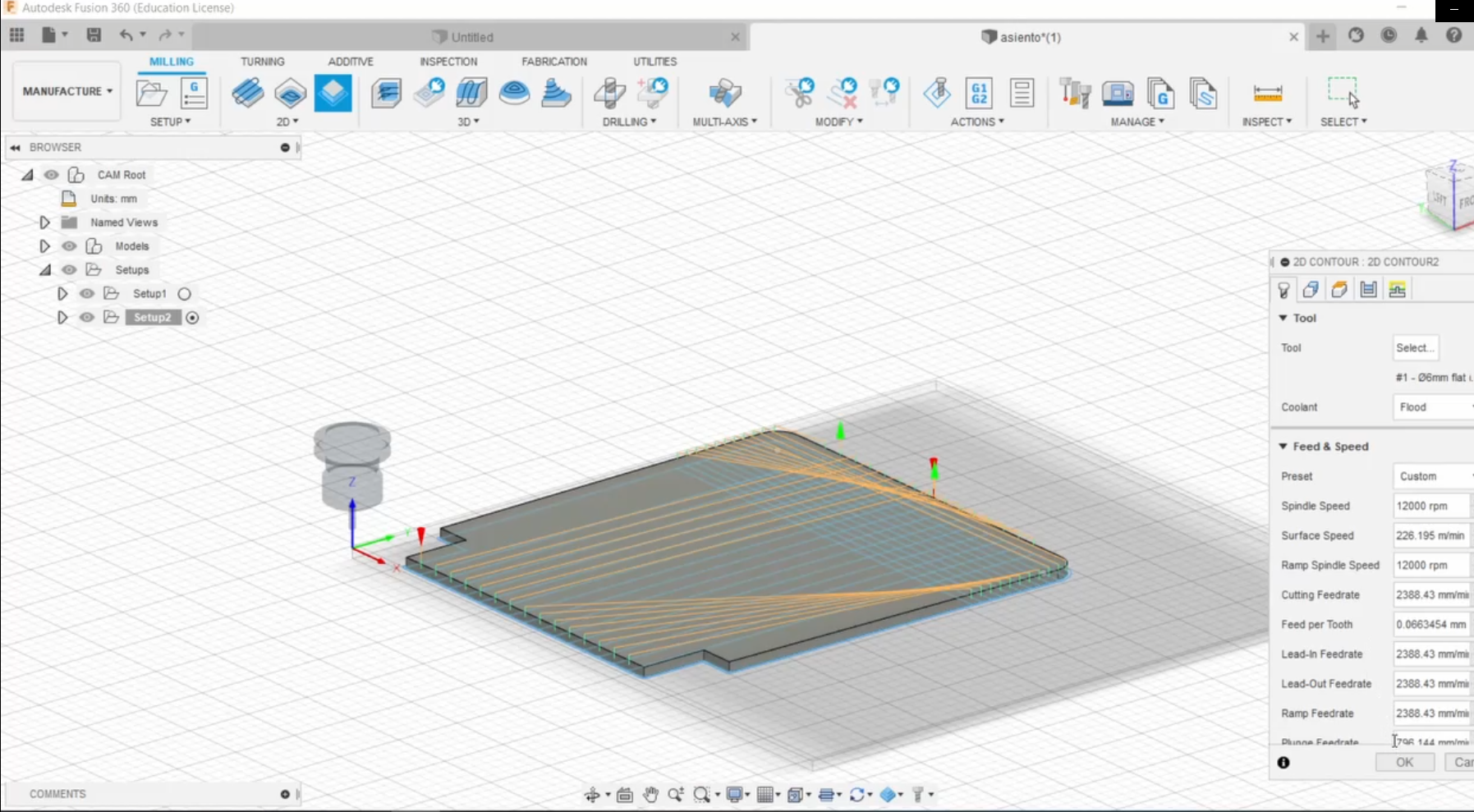This screenshot has height=812, width=1474.
Task: Click the Save icon
Action: tap(94, 35)
